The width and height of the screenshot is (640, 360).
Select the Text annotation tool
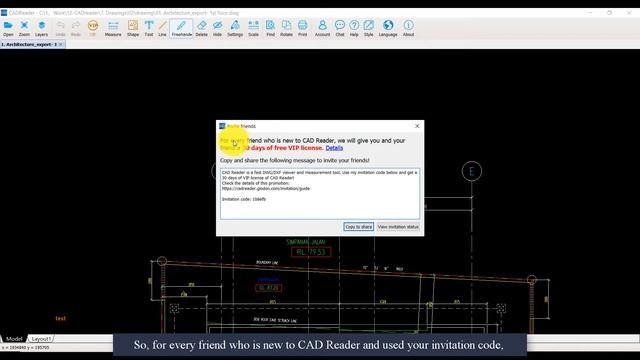pyautogui.click(x=149, y=29)
